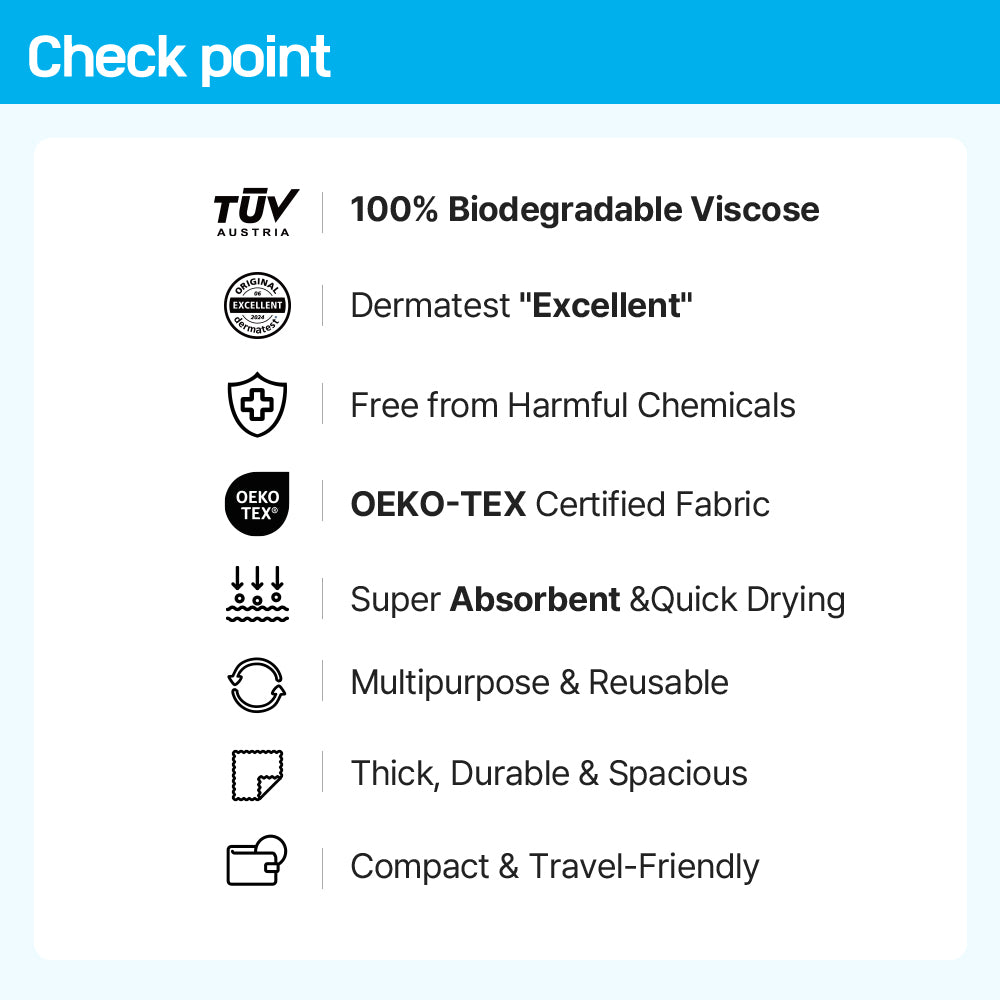1000x1000 pixels.
Task: Click the reusable circular arrows icon
Action: (x=257, y=685)
